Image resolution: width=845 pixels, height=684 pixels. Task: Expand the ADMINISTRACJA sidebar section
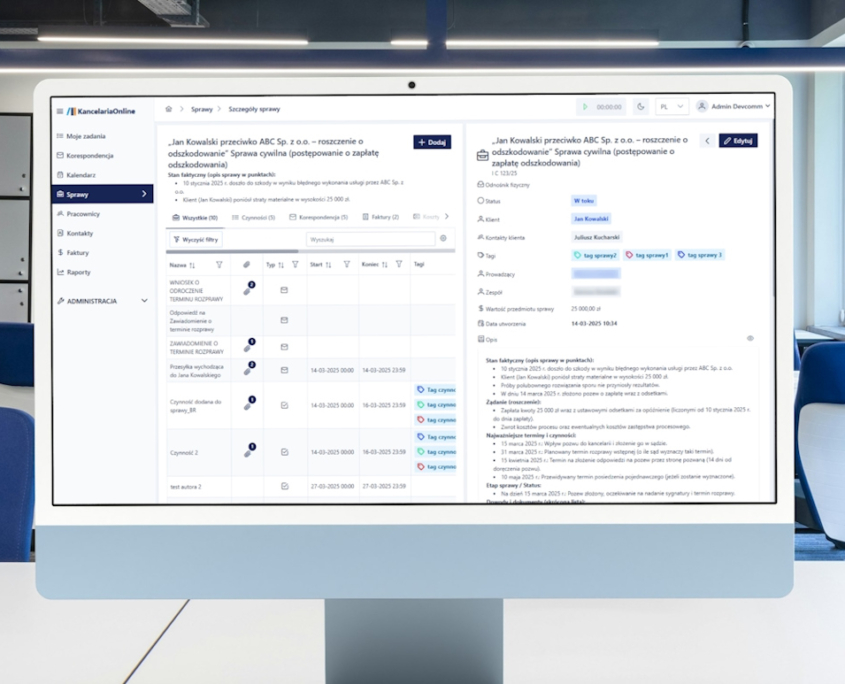(103, 301)
